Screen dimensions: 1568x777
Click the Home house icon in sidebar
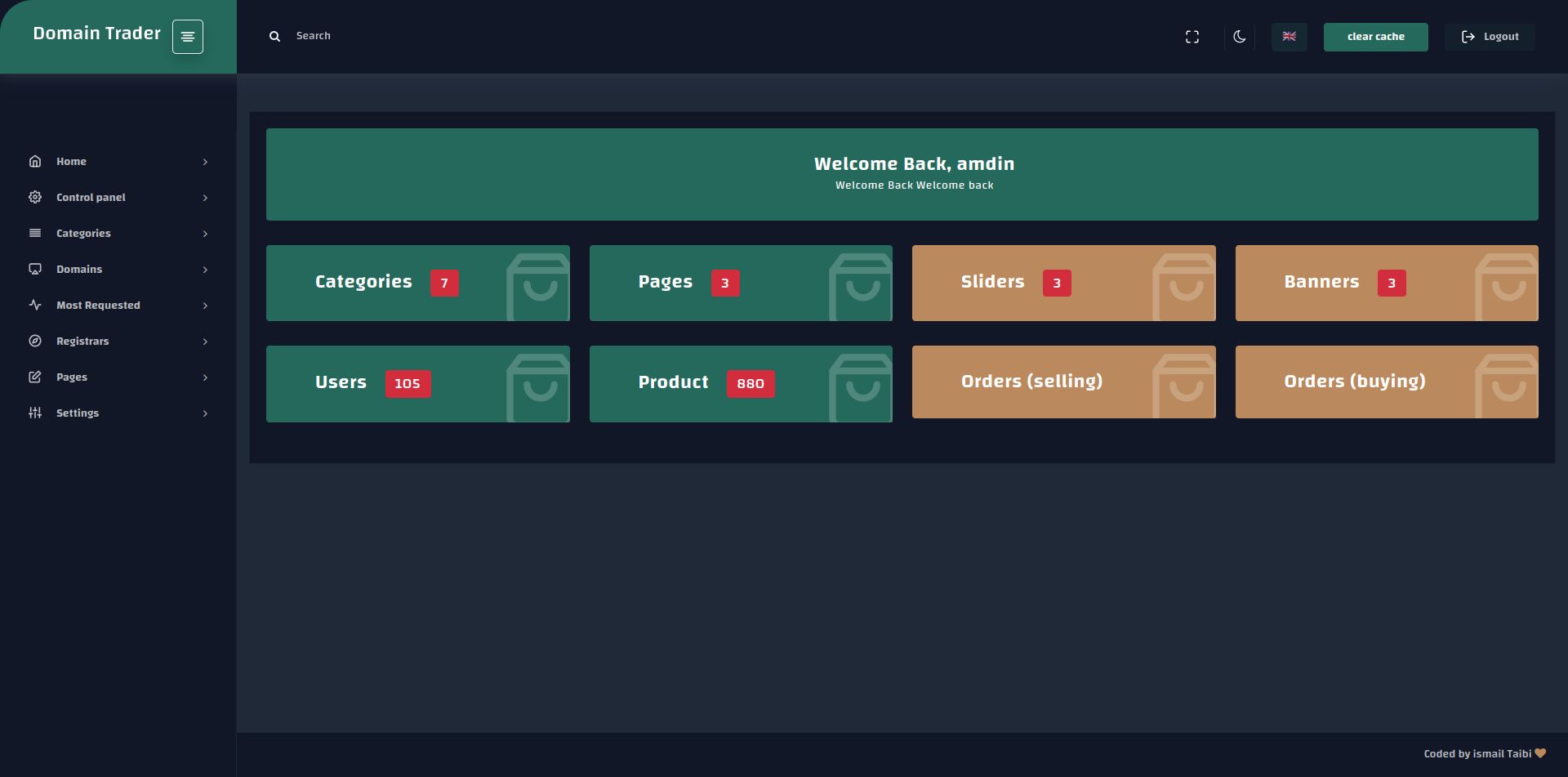35,161
